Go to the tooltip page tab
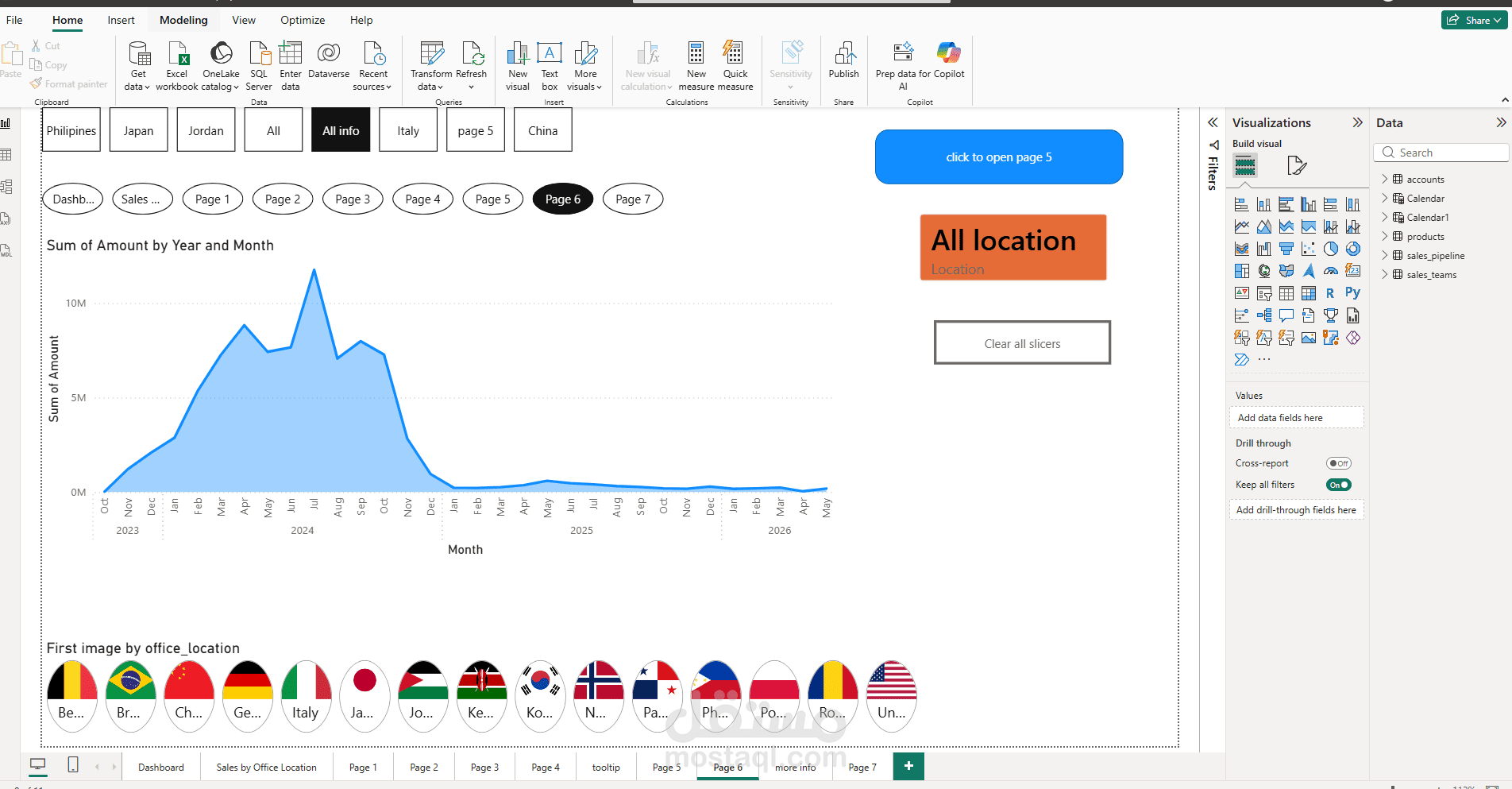The image size is (1512, 789). (606, 767)
